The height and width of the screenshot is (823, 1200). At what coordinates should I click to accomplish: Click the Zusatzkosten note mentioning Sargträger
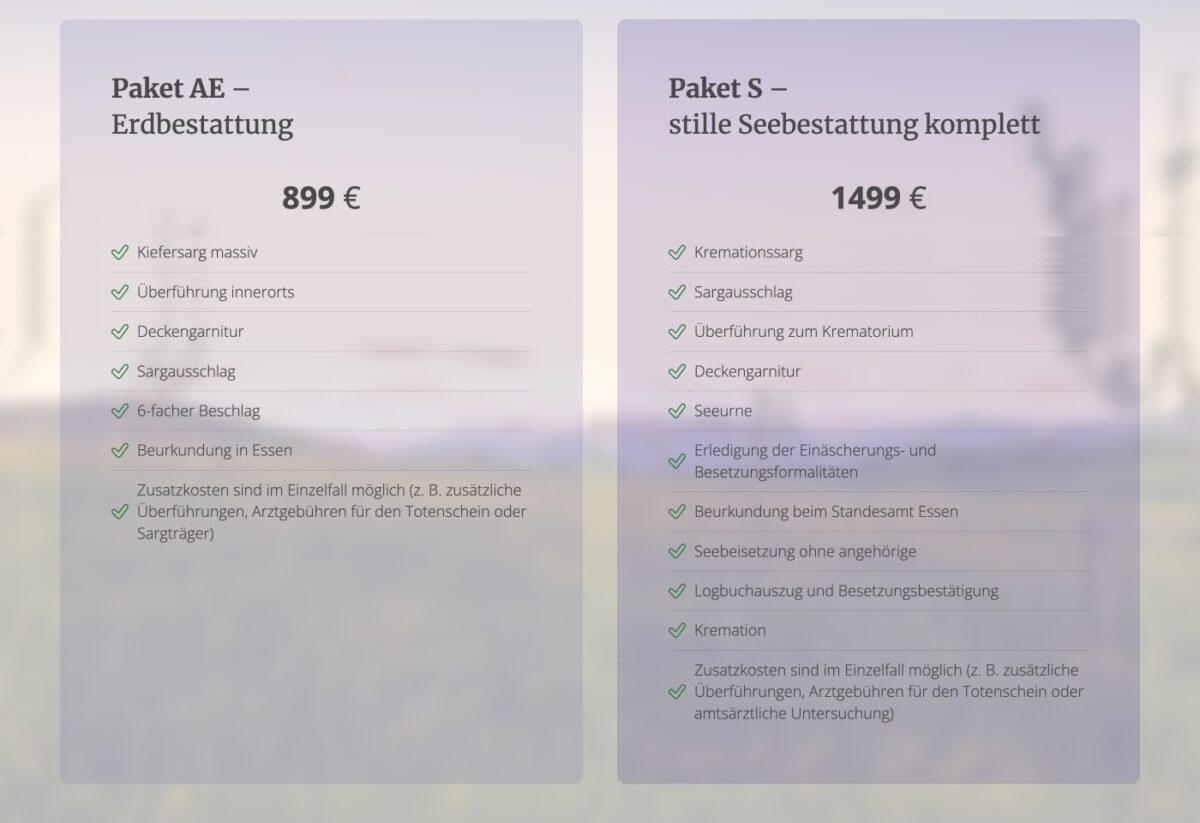point(332,512)
